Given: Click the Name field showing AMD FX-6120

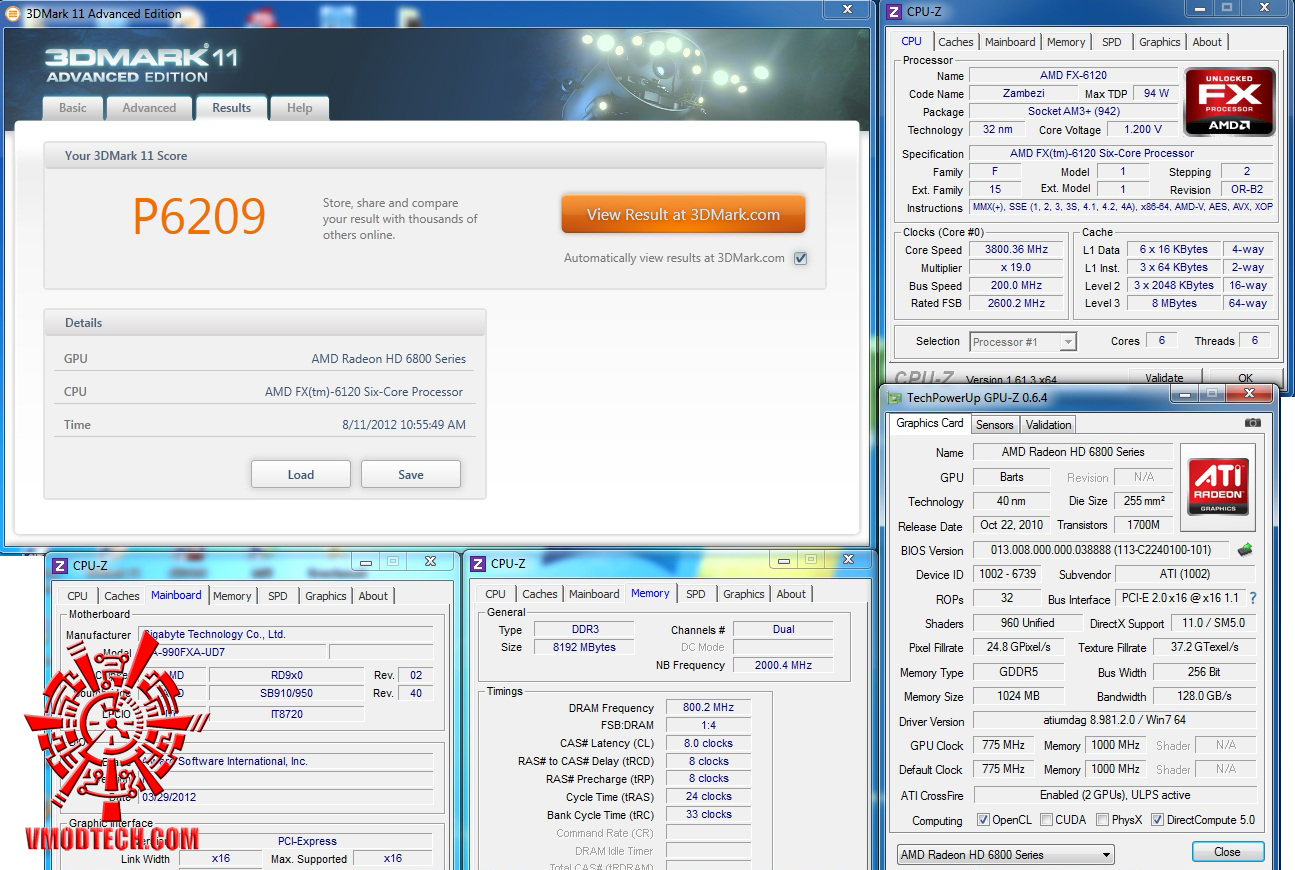Looking at the screenshot, I should pyautogui.click(x=1073, y=76).
